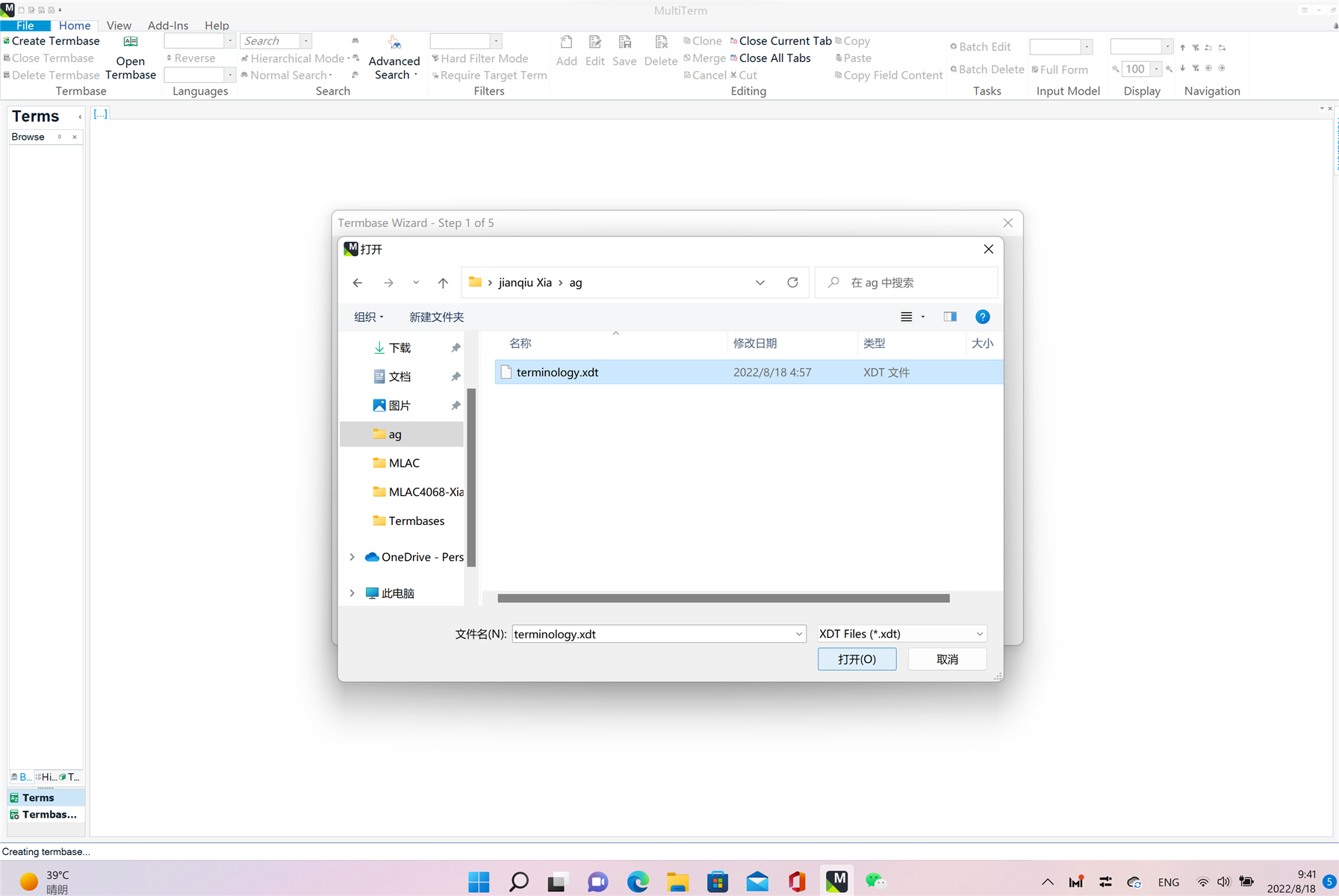Viewport: 1339px width, 896px height.
Task: Open the Mail app from taskbar
Action: point(757,882)
